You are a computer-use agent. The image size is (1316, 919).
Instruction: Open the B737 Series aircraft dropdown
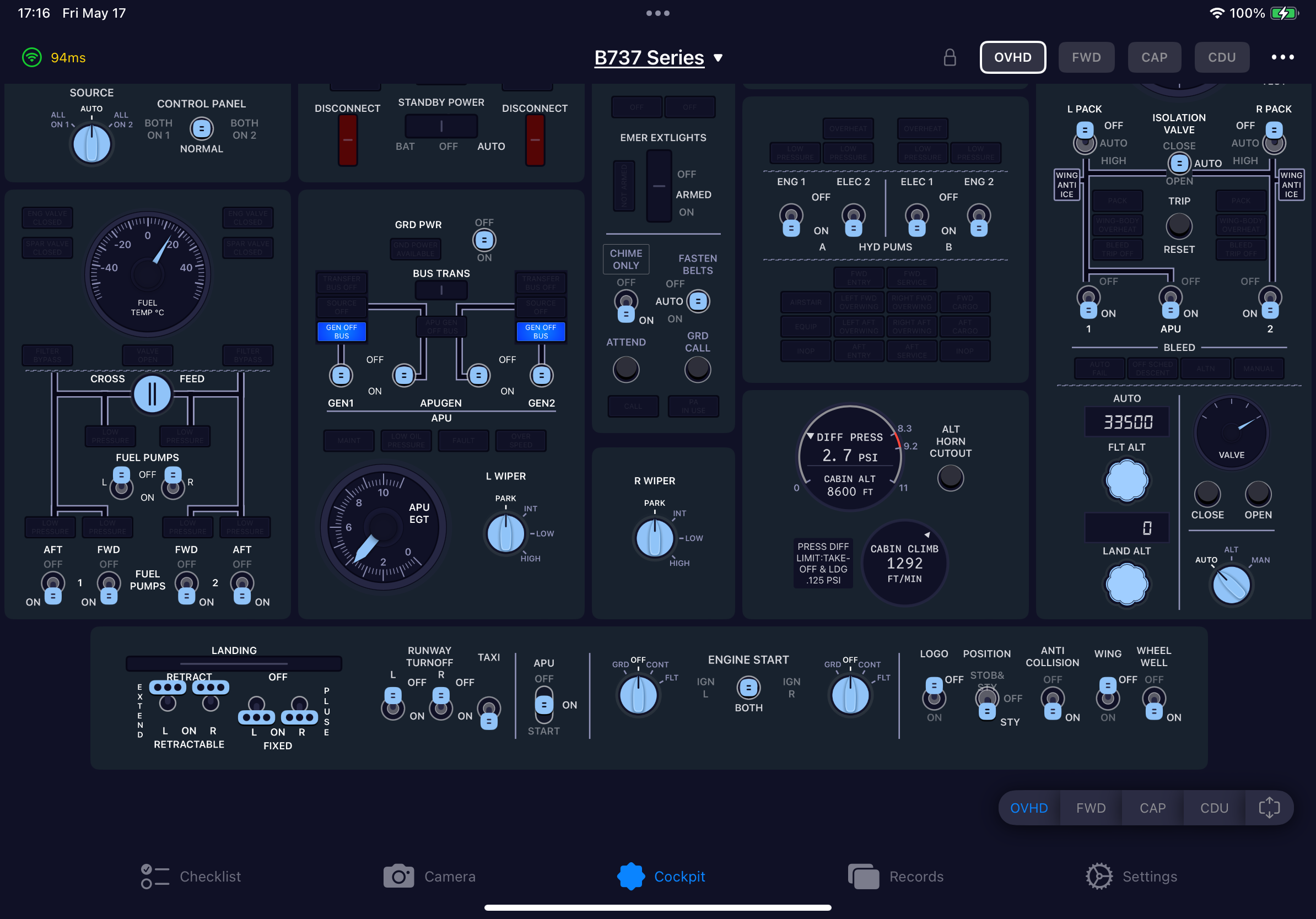(658, 57)
